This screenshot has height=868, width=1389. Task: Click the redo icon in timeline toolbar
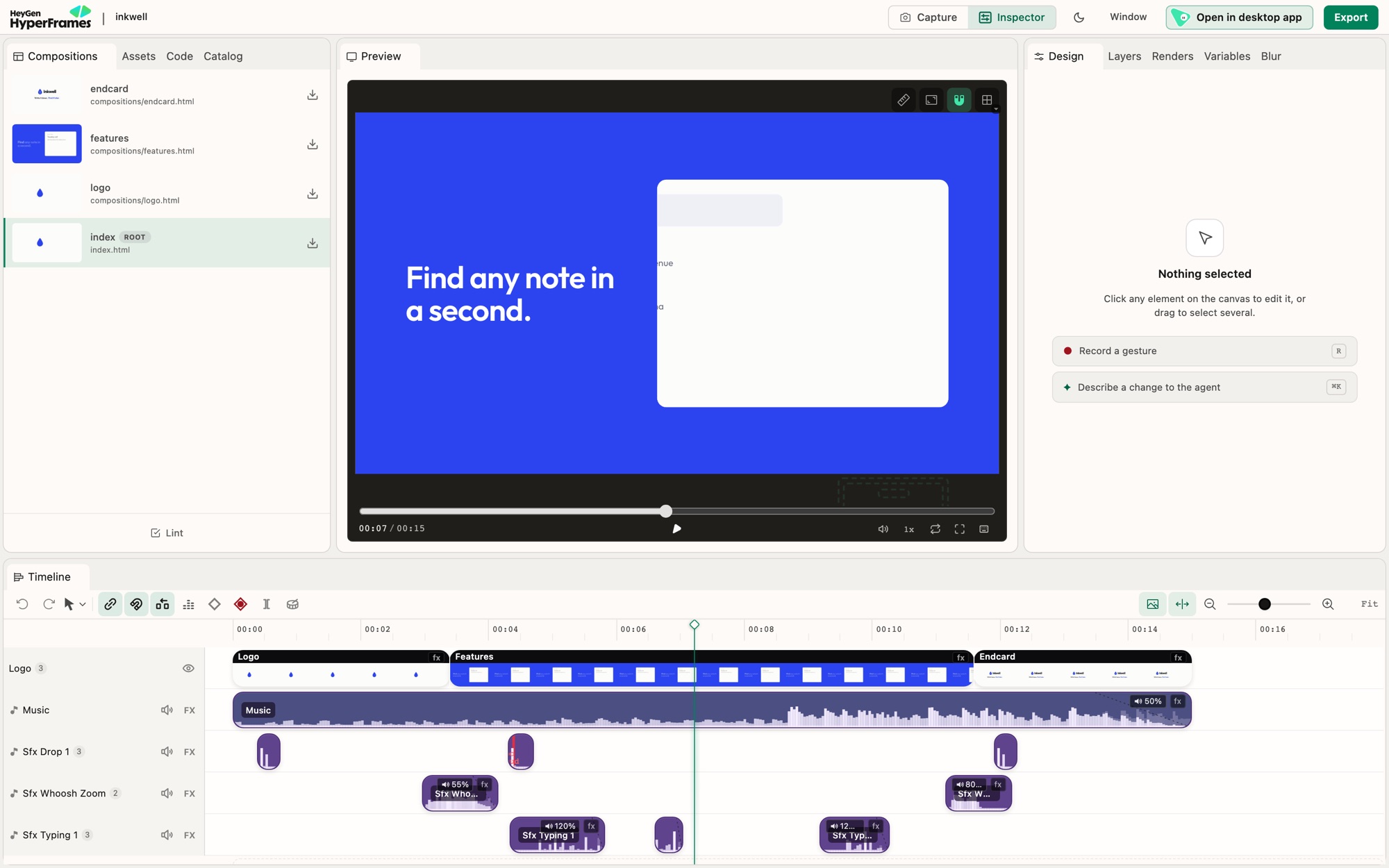coord(49,604)
